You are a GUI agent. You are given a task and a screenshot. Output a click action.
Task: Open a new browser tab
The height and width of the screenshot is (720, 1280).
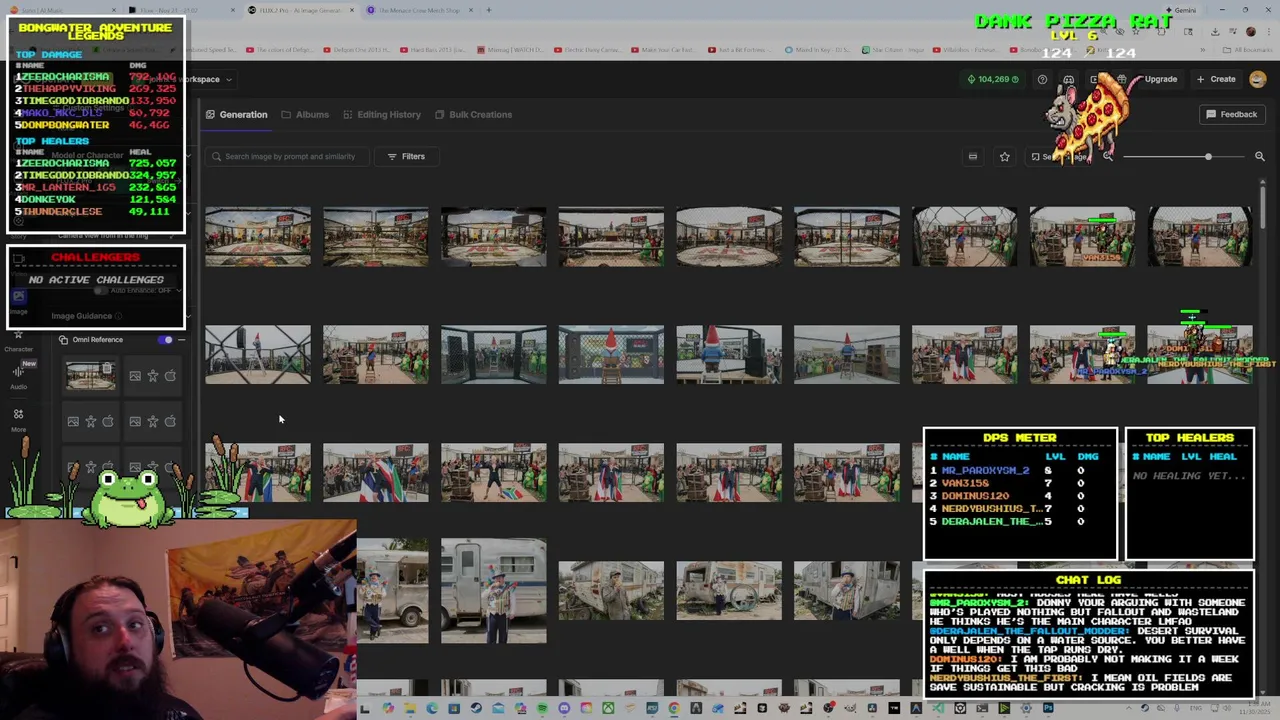pyautogui.click(x=489, y=10)
